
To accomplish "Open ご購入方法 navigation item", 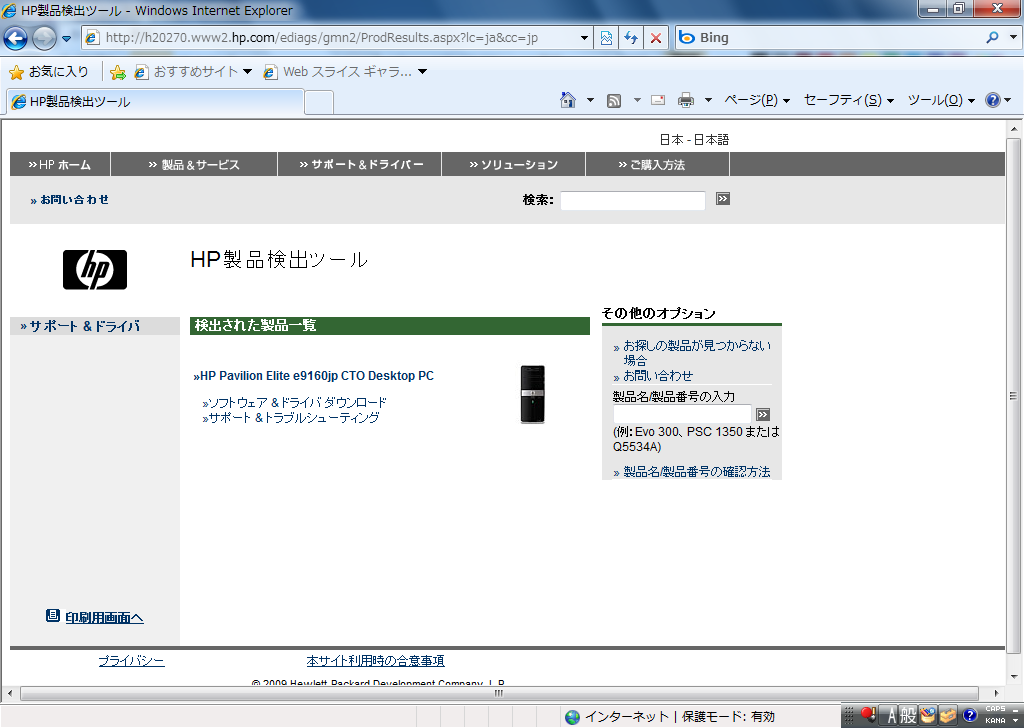I will click(x=658, y=165).
